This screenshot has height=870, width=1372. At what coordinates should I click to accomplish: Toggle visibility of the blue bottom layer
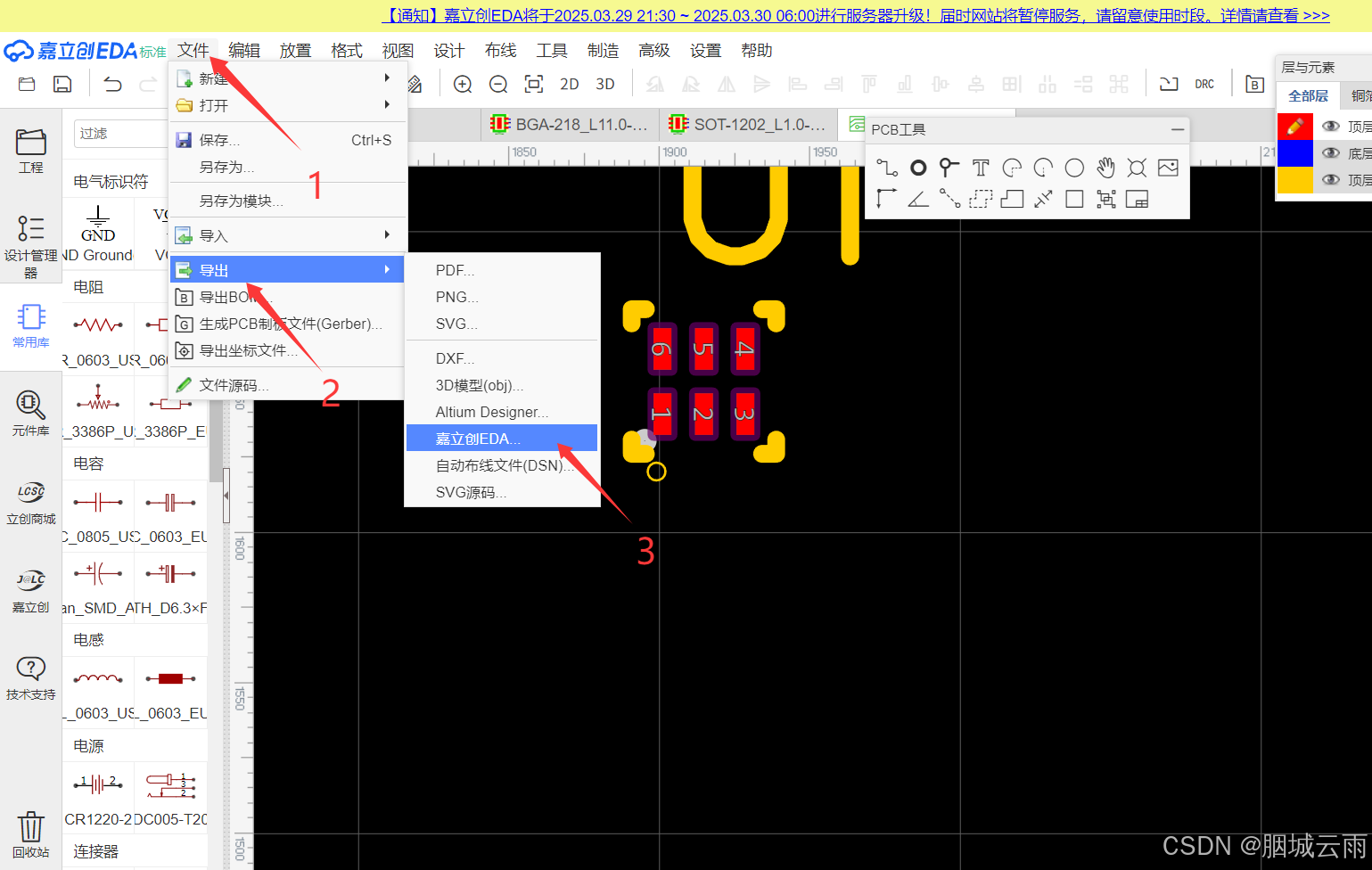[x=1331, y=153]
